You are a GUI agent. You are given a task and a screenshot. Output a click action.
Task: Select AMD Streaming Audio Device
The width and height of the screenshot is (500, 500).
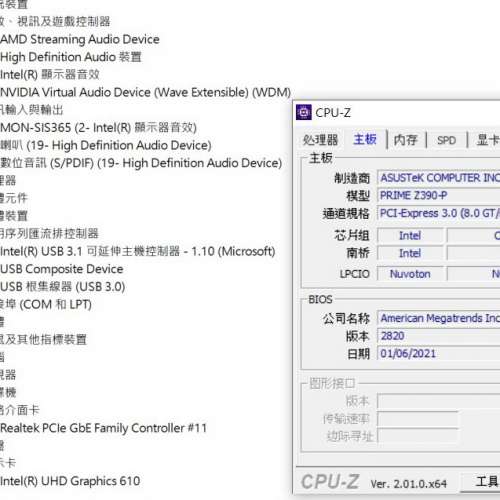click(x=80, y=39)
